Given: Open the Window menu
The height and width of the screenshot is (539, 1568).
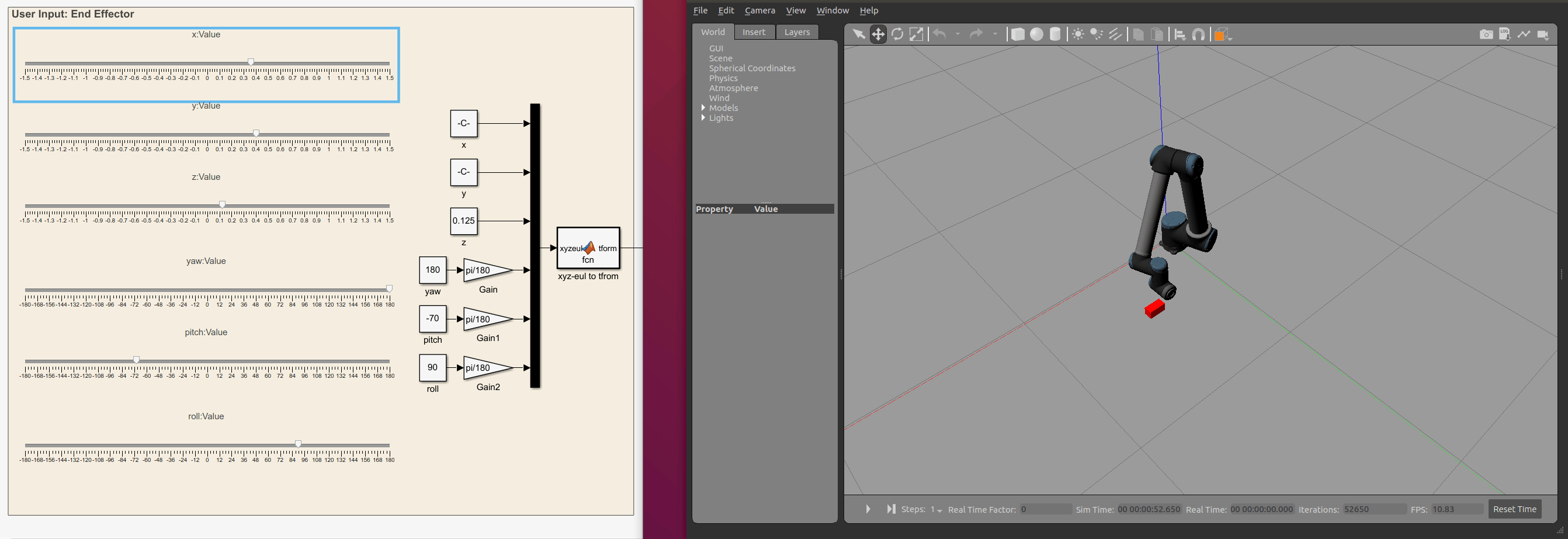Looking at the screenshot, I should tap(832, 11).
